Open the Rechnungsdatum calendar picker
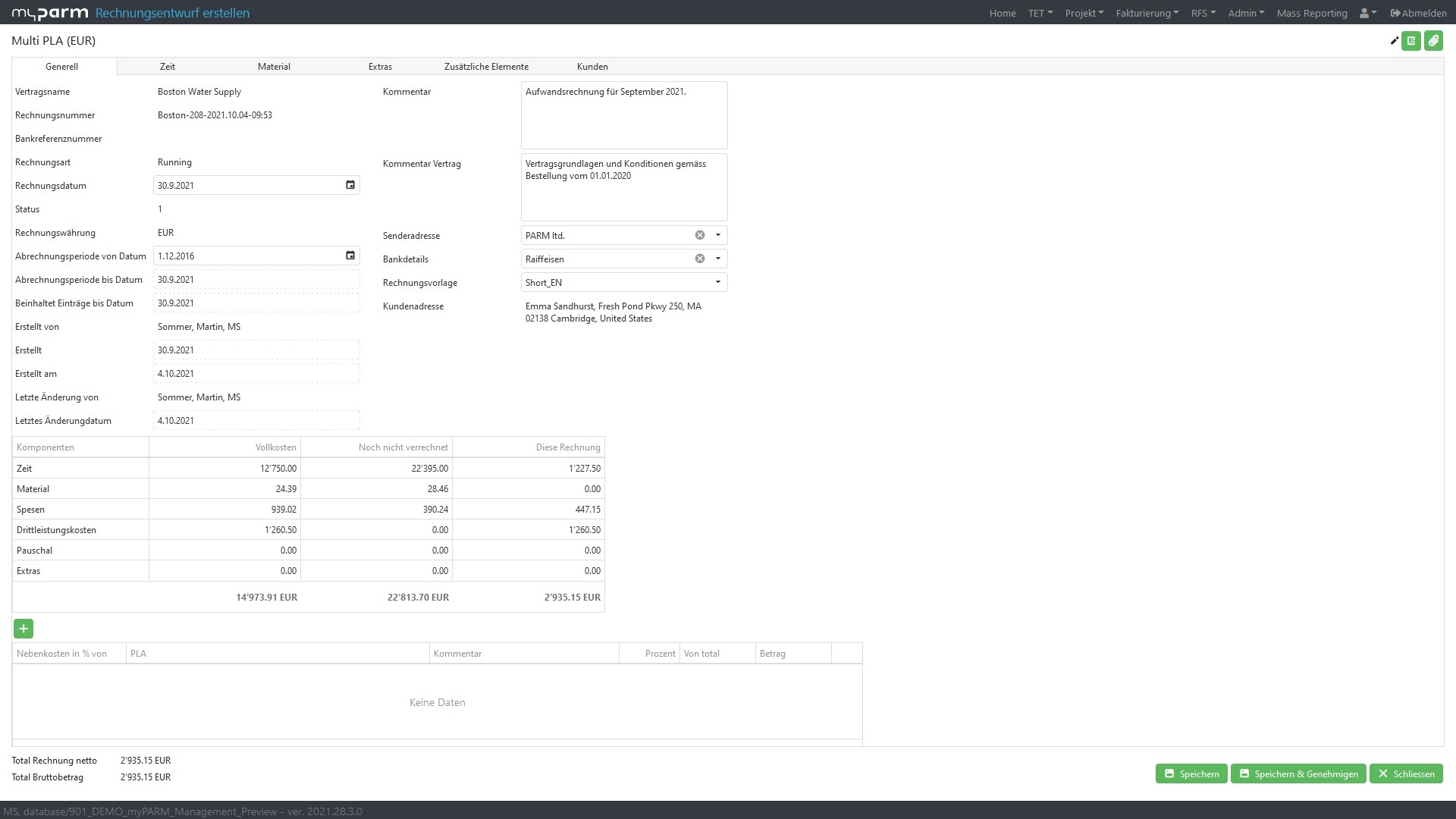This screenshot has height=819, width=1456. coord(350,185)
